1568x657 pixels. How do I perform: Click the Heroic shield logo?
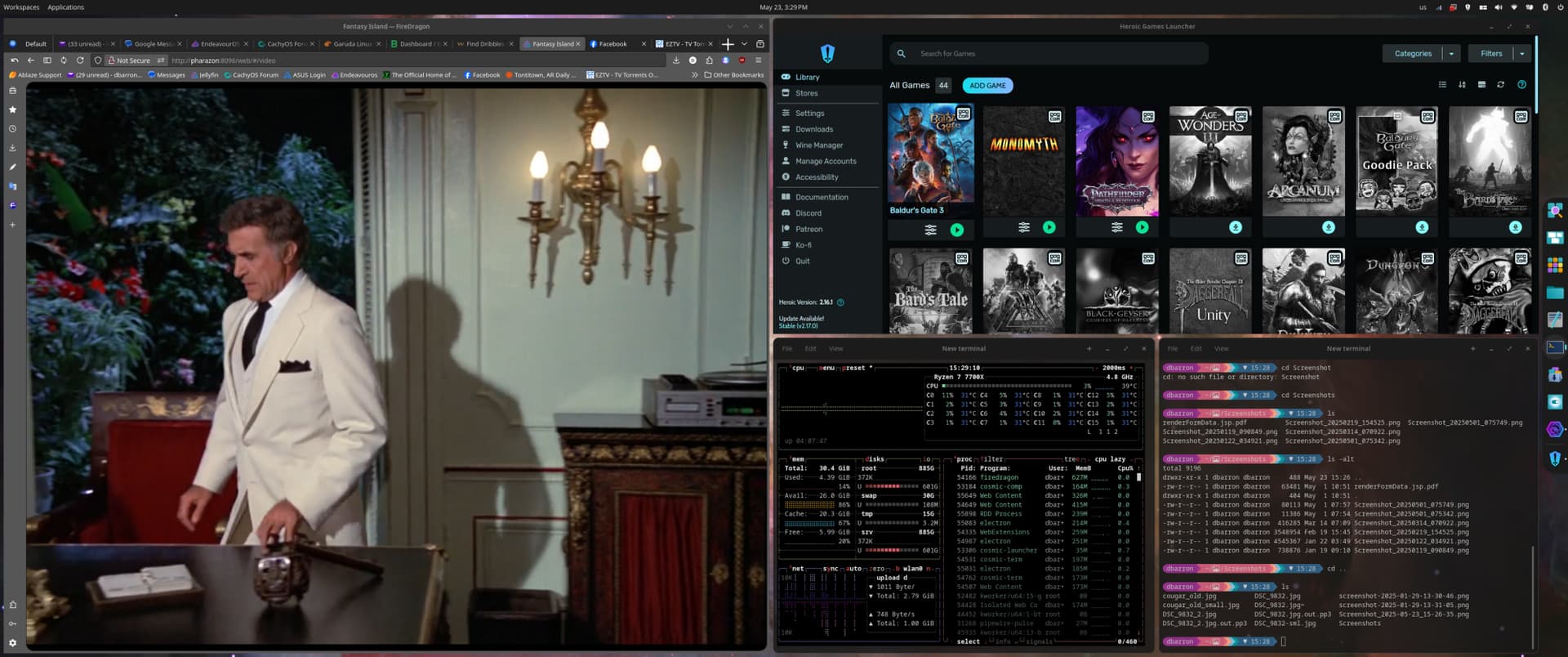pyautogui.click(x=827, y=53)
